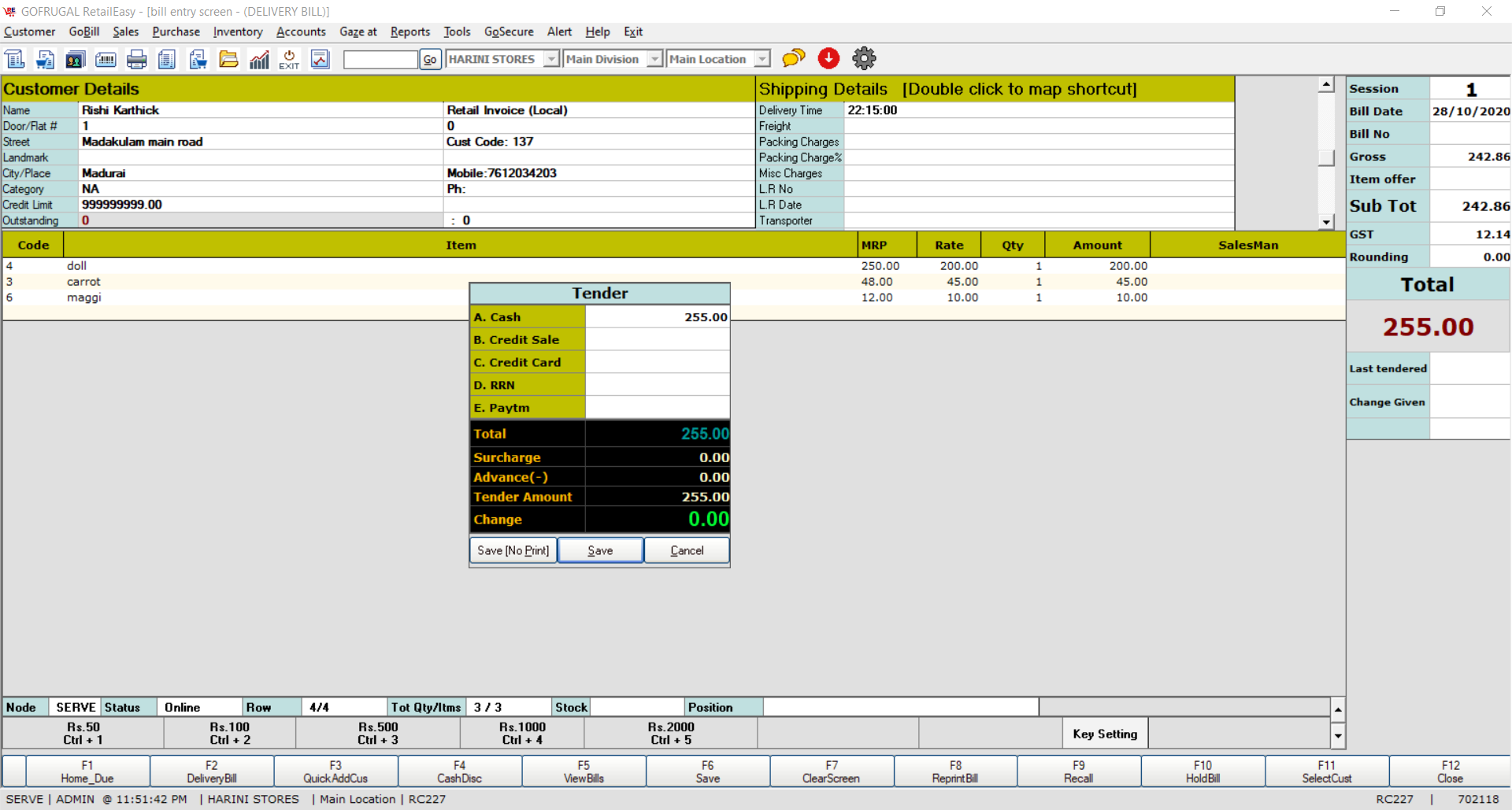Click the F6 Save button

[x=708, y=771]
